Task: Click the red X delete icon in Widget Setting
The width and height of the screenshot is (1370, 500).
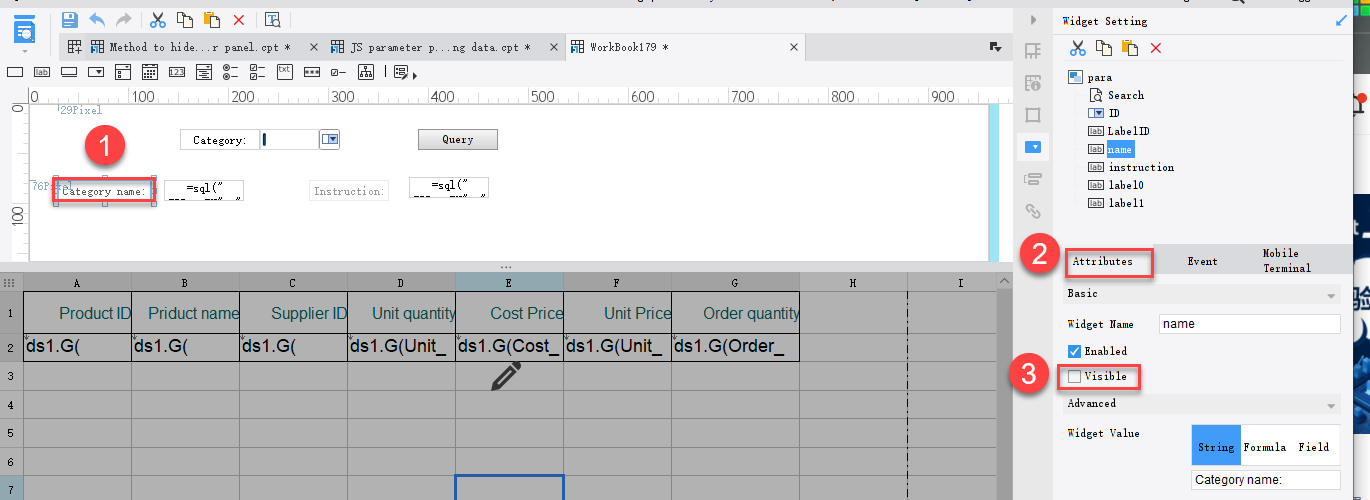Action: (1156, 48)
